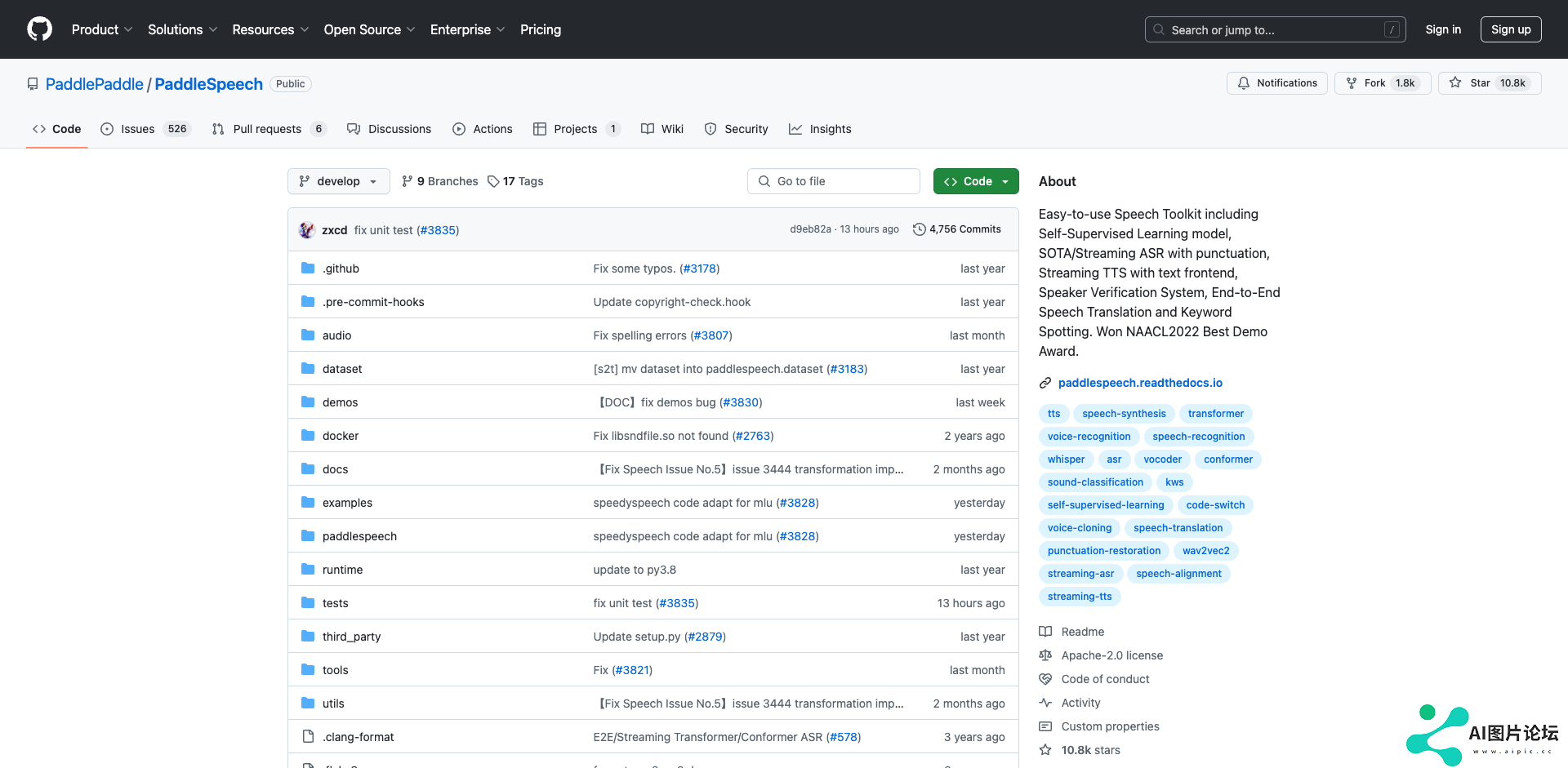Click the audio folder icon

(x=308, y=335)
